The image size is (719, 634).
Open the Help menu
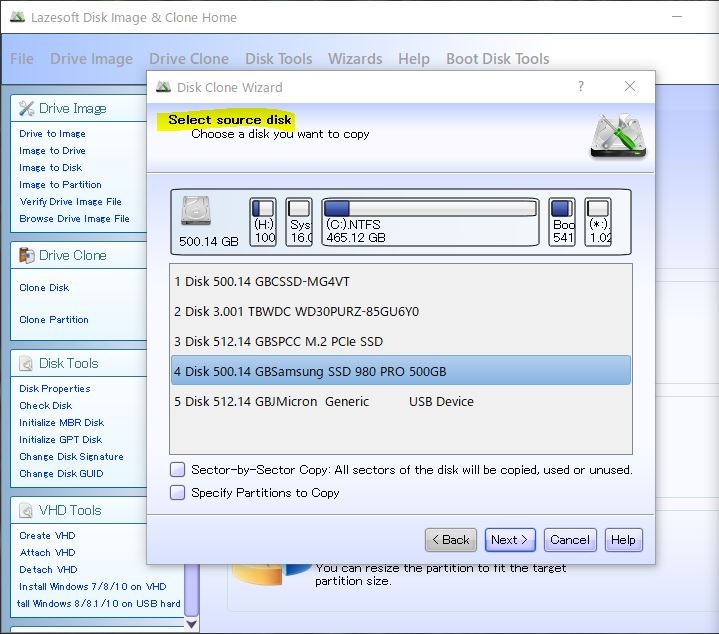414,59
